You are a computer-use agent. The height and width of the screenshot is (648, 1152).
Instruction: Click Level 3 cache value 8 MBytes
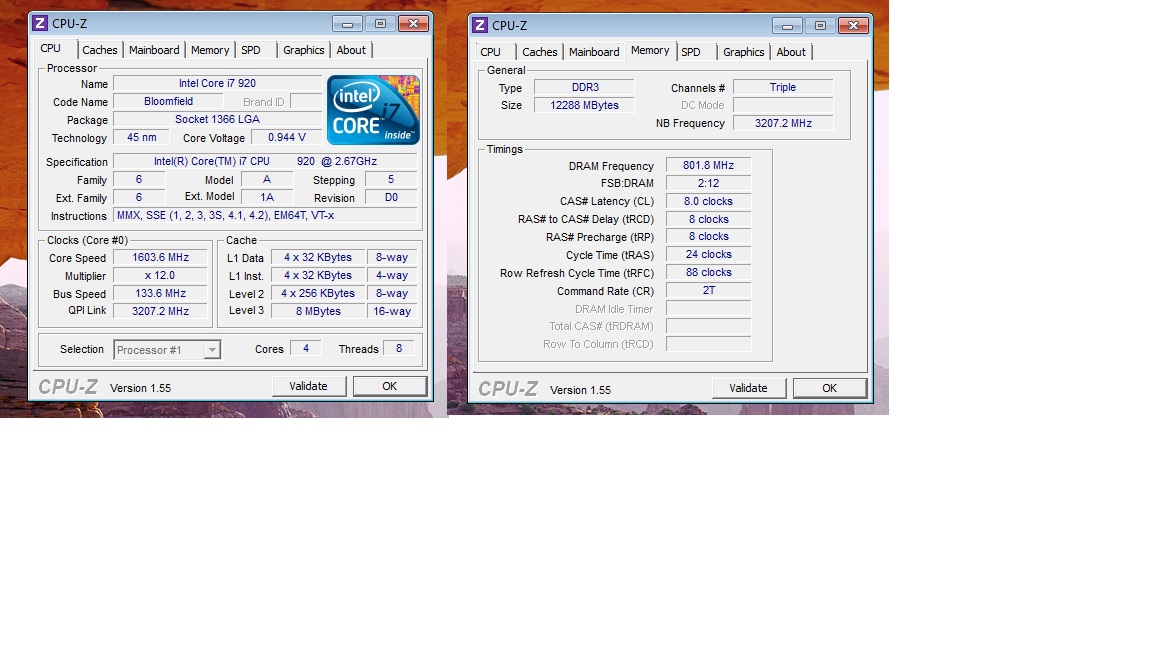(318, 311)
